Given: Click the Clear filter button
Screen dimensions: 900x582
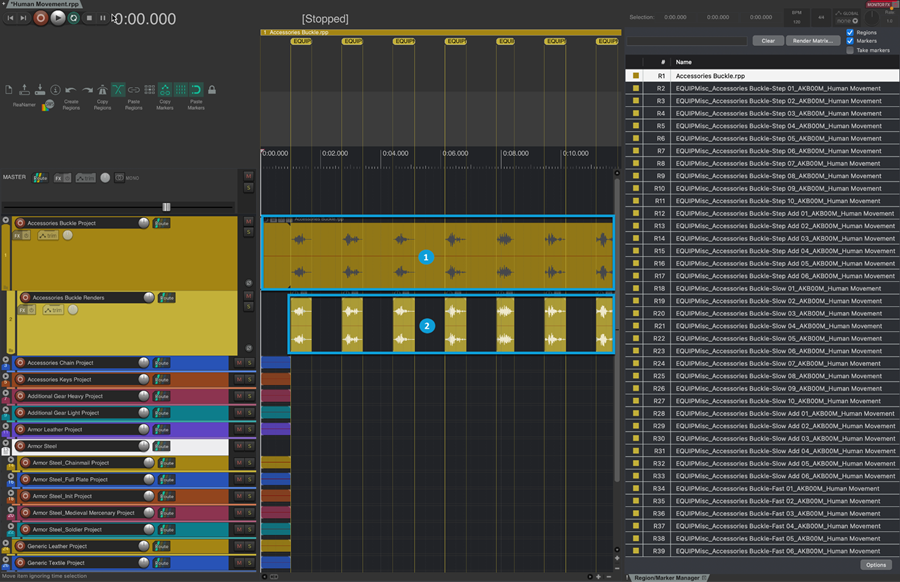Looking at the screenshot, I should click(766, 41).
